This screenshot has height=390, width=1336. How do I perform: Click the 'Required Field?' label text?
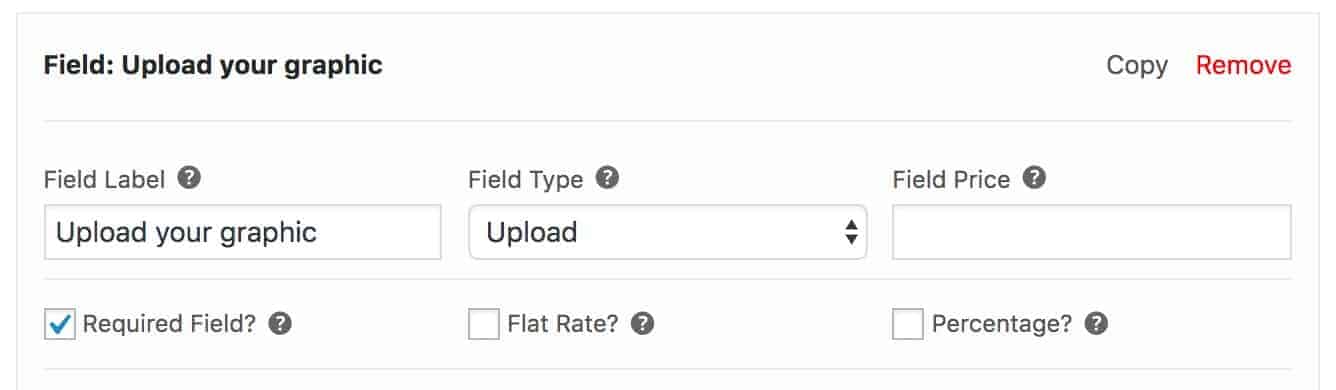tap(170, 324)
